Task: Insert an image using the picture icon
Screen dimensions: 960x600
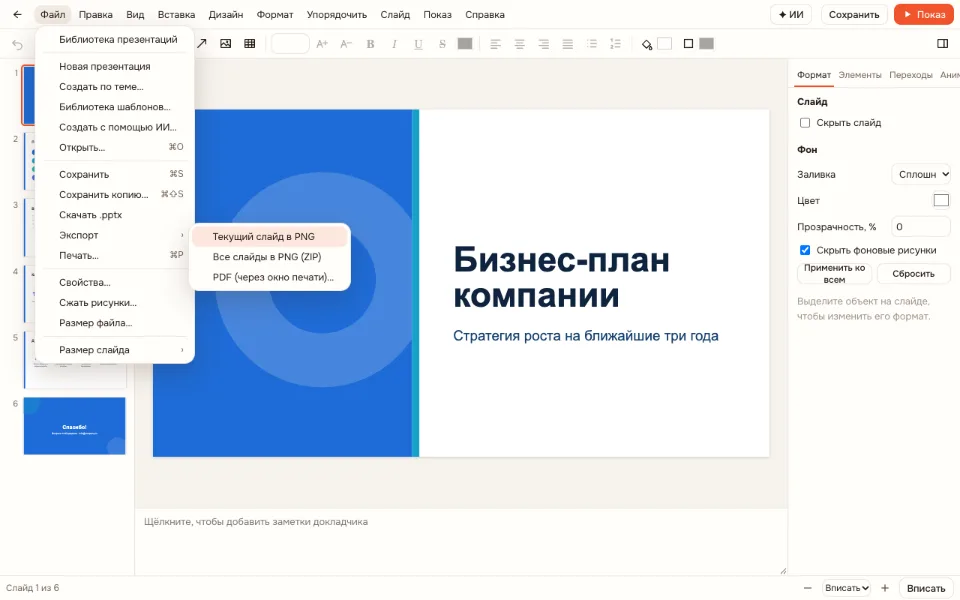Action: coord(225,43)
